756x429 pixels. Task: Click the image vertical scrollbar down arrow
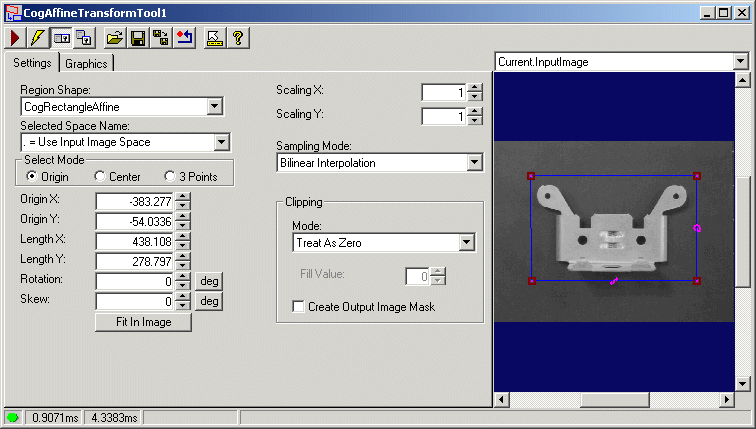(x=742, y=384)
